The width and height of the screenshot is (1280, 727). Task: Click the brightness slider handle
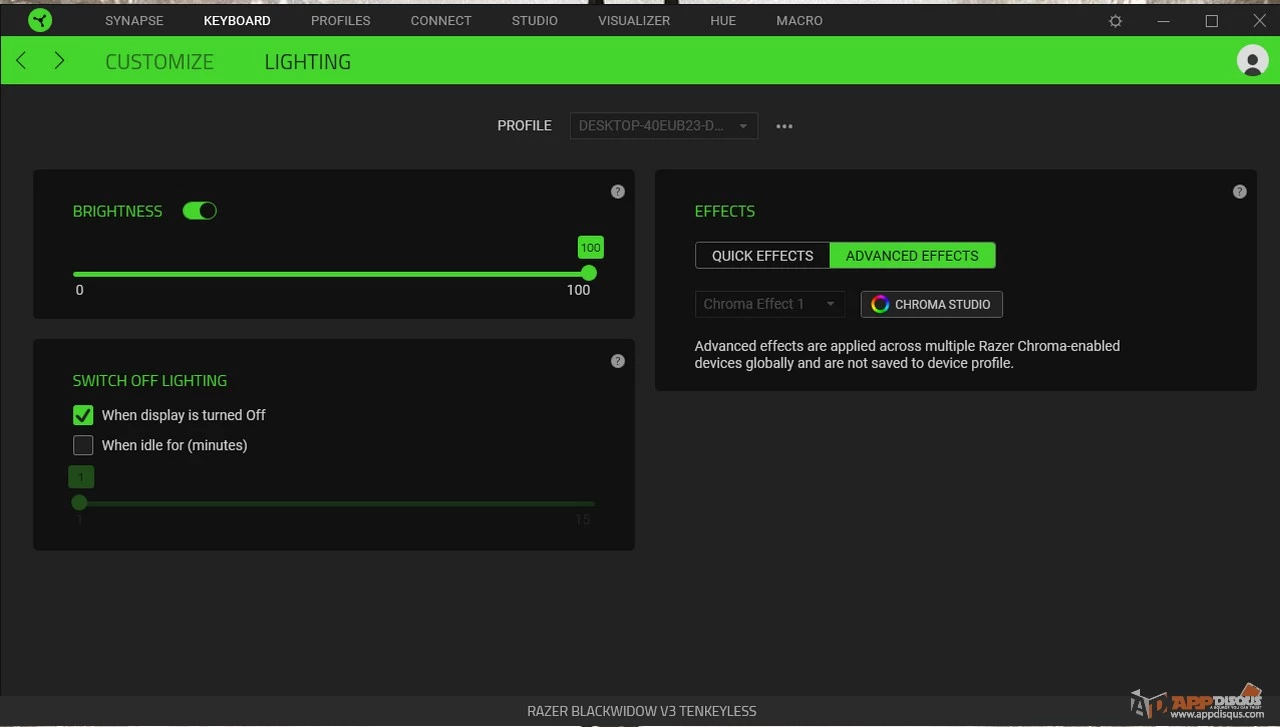589,273
